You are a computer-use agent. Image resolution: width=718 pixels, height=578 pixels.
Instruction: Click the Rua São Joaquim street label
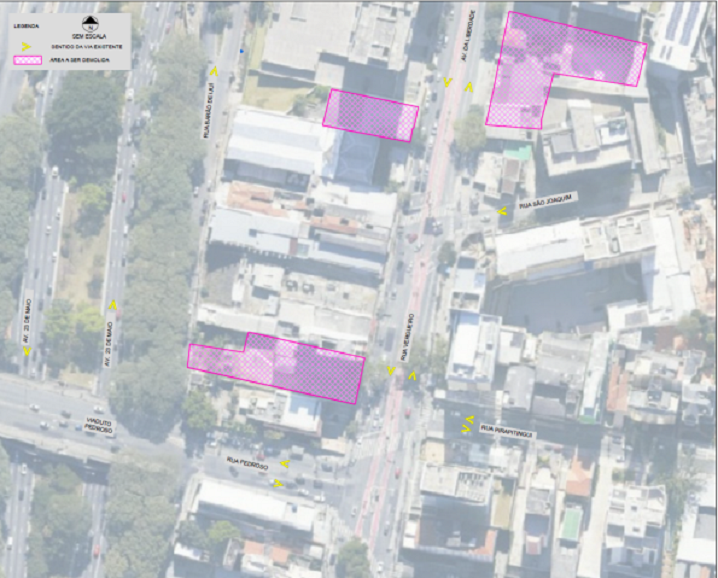pos(546,204)
